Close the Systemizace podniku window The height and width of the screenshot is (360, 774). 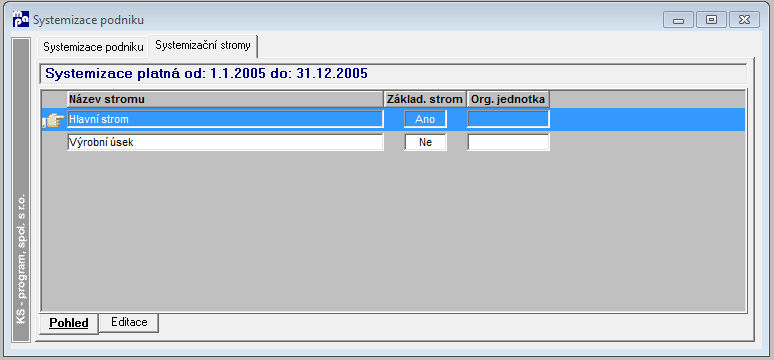(744, 20)
